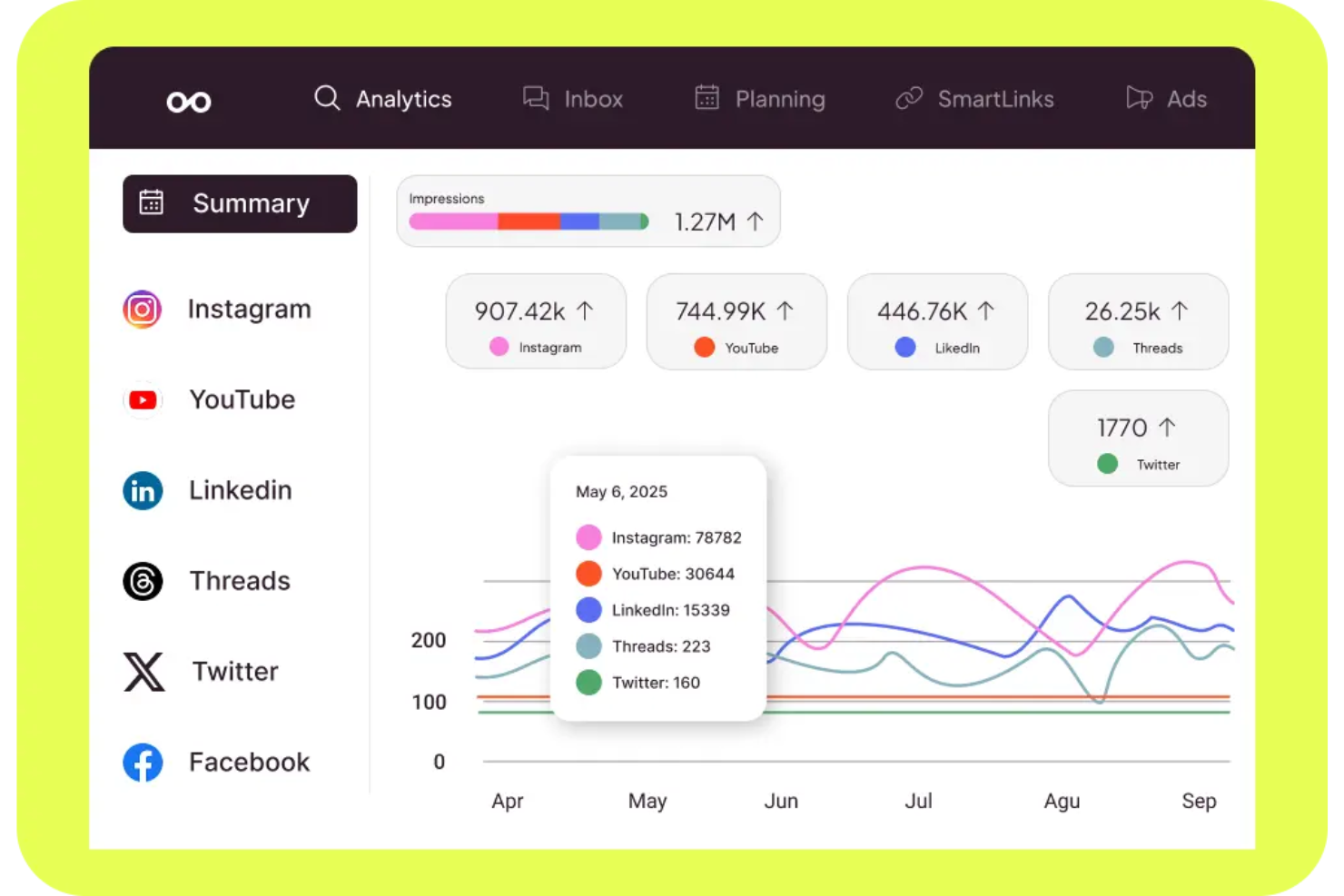This screenshot has height=896, width=1344.
Task: Click the up arrow next to 1770
Action: point(1168,427)
